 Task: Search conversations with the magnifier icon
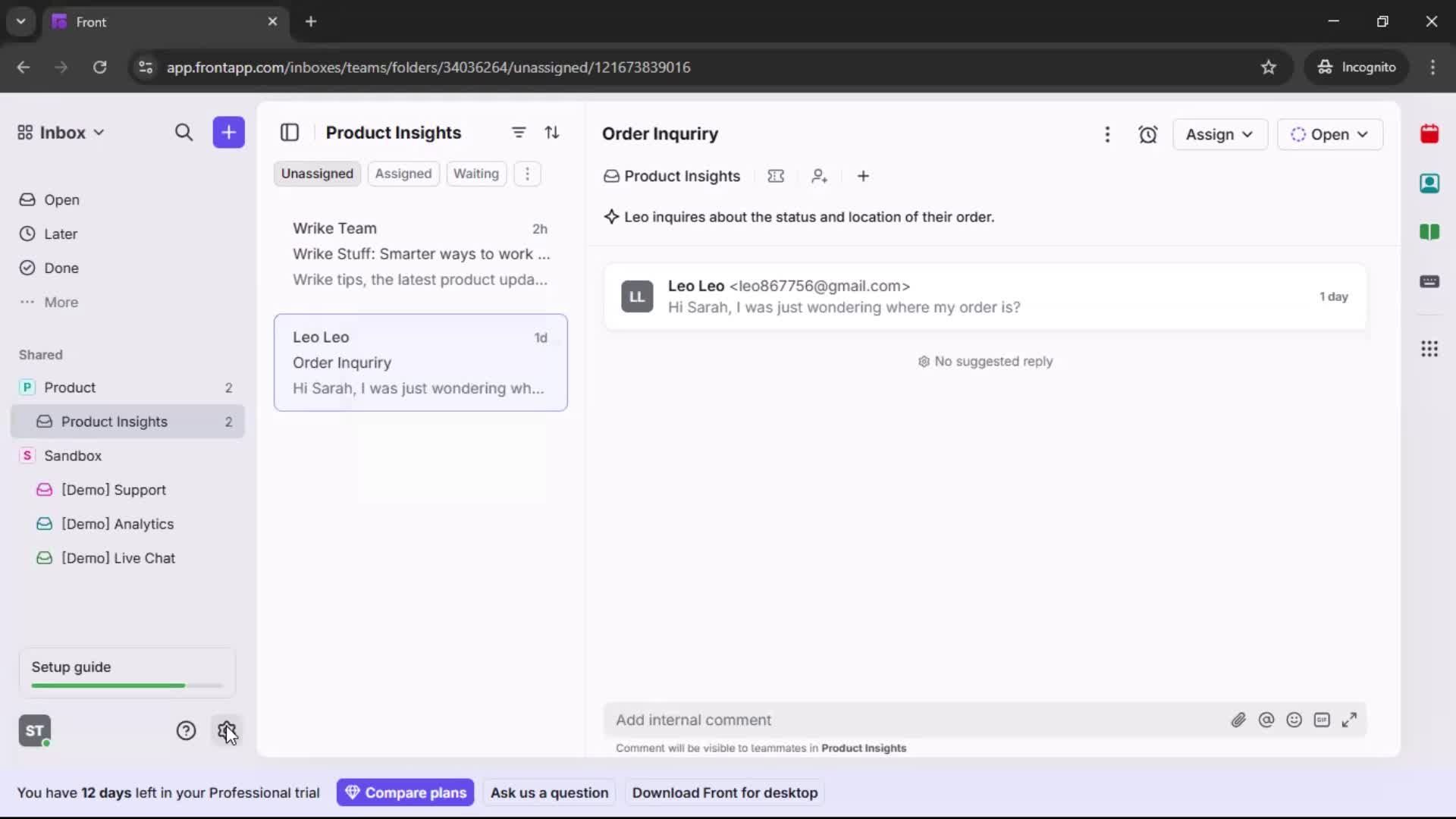pyautogui.click(x=184, y=133)
